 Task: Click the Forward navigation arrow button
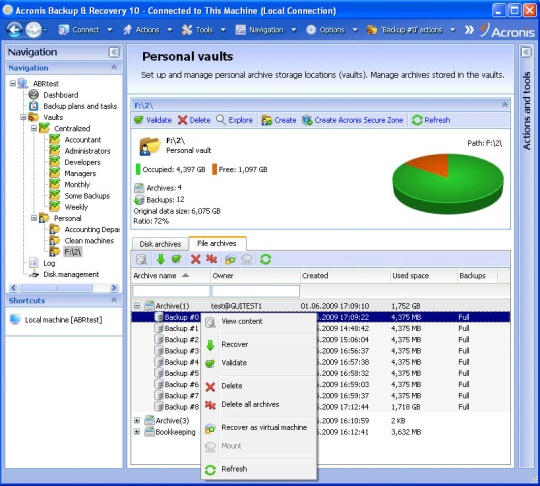(33, 30)
